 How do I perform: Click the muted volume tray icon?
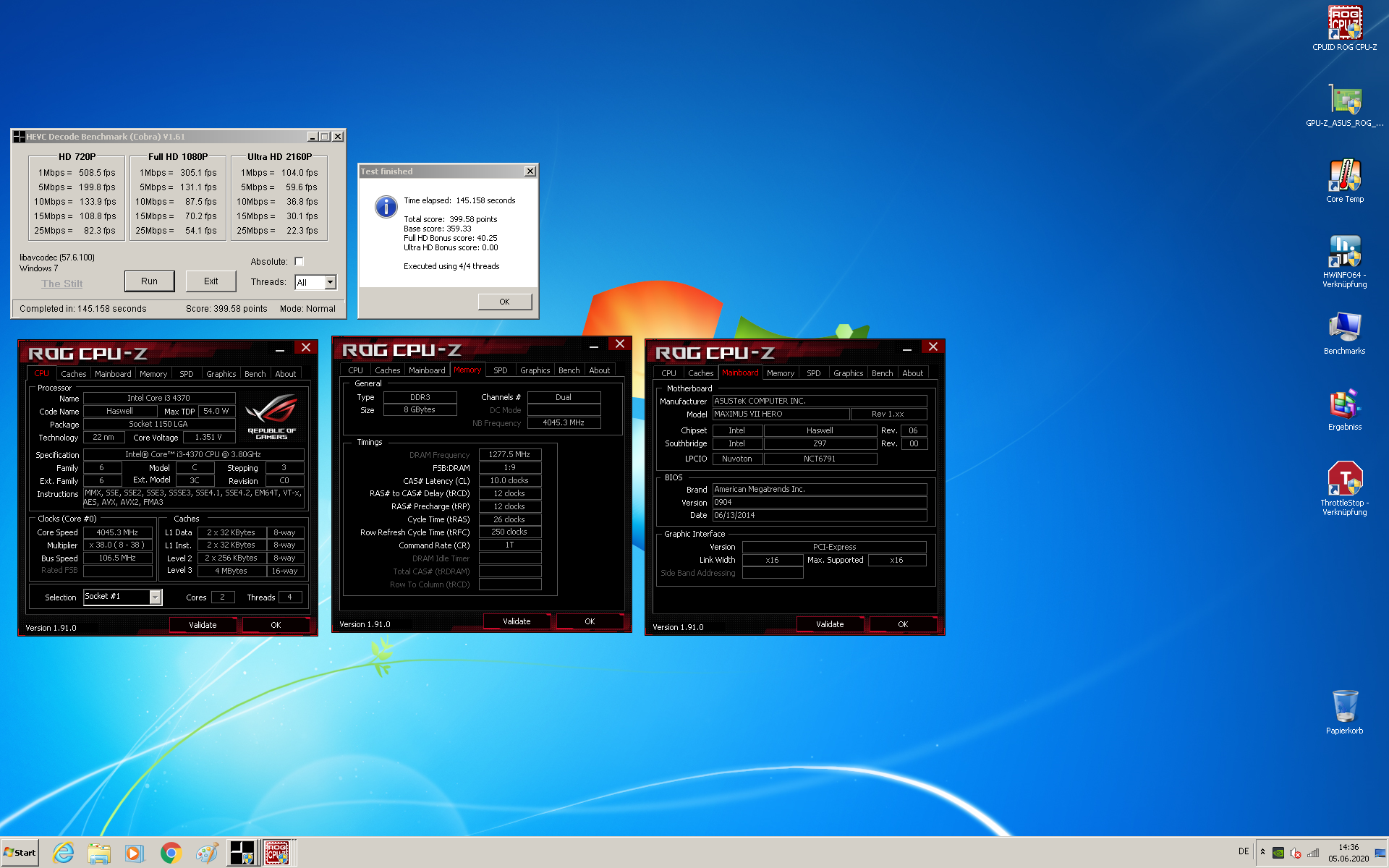coord(1296,852)
